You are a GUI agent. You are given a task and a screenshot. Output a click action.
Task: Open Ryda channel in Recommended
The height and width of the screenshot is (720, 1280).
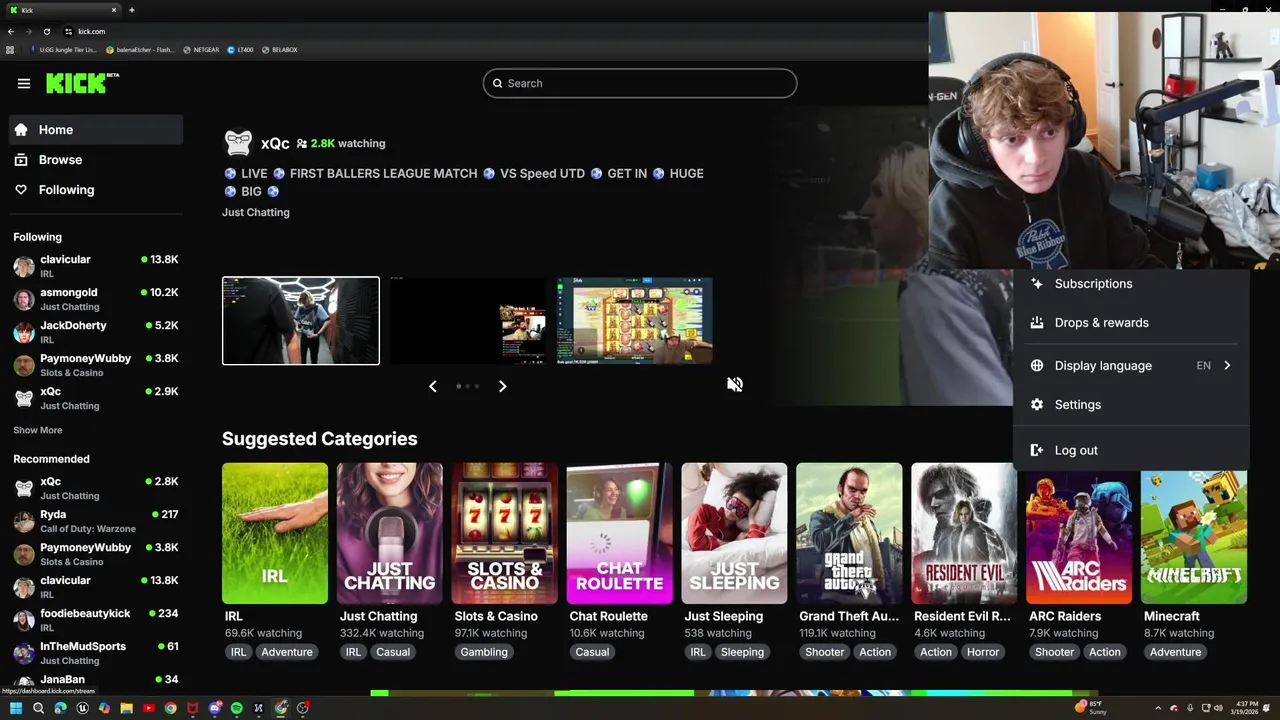click(96, 521)
